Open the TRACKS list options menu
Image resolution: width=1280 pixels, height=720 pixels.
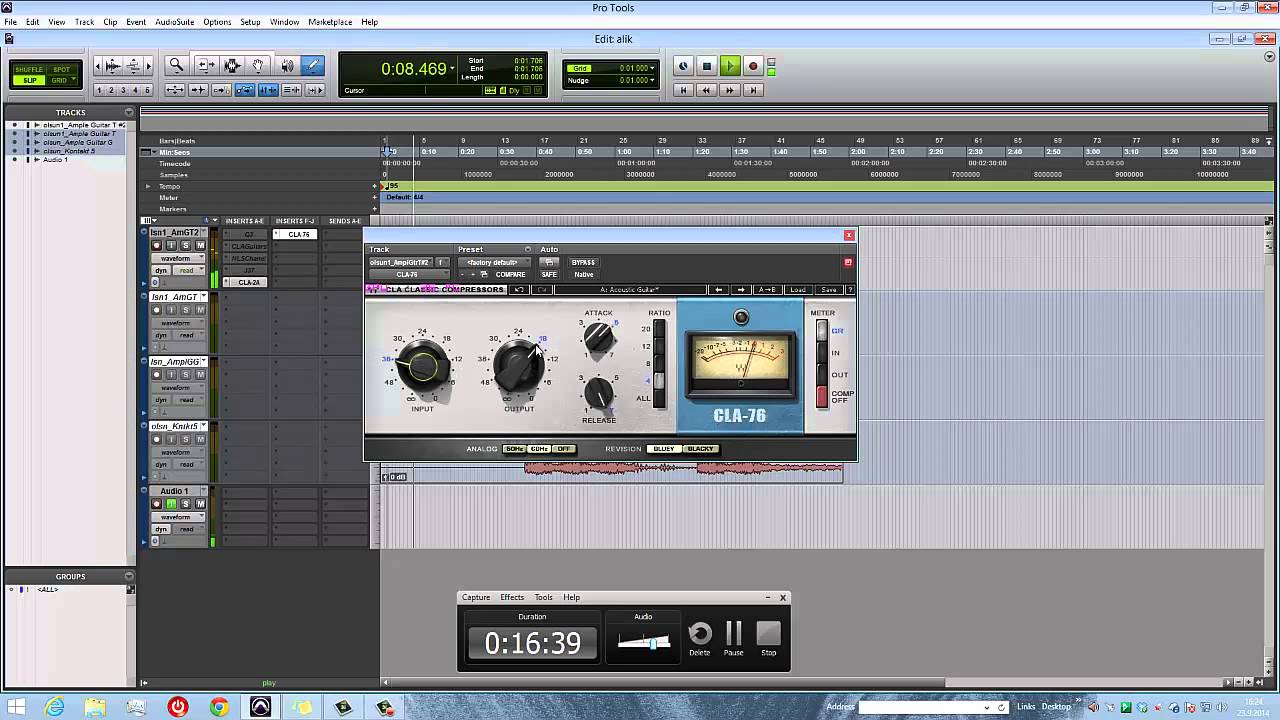[129, 112]
